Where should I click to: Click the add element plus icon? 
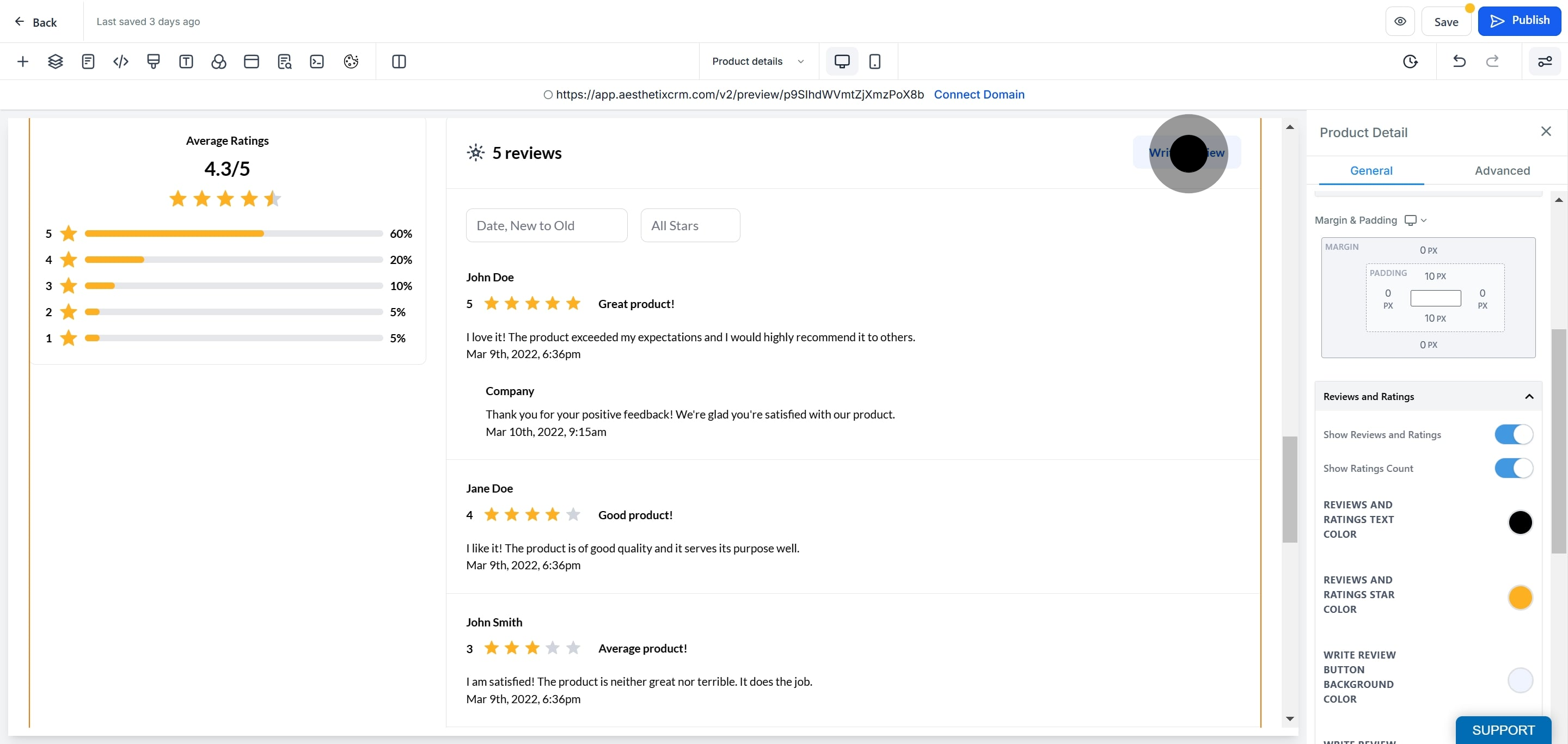[22, 62]
